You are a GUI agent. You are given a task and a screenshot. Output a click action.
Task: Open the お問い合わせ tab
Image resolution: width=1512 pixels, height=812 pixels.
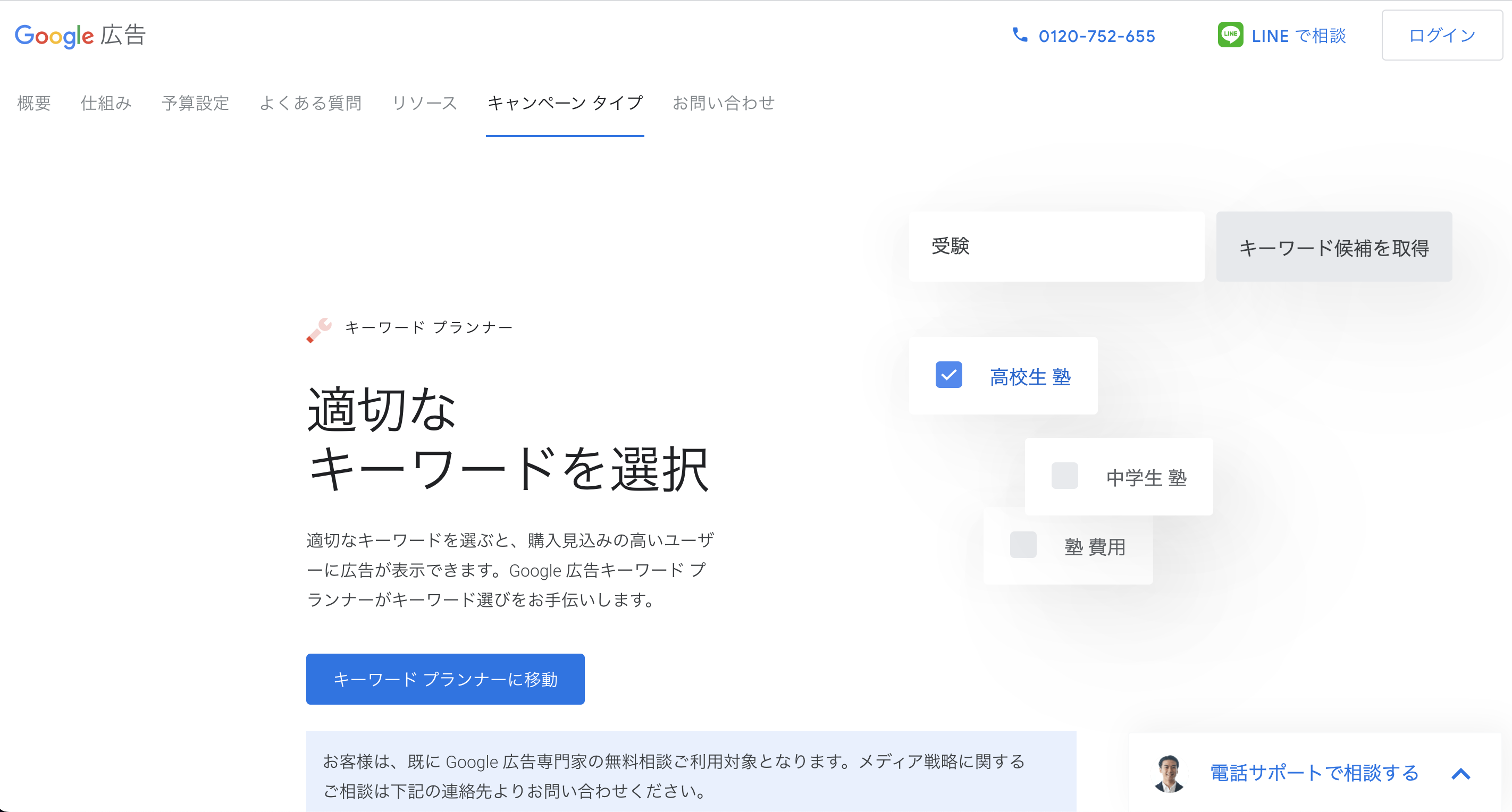click(724, 103)
